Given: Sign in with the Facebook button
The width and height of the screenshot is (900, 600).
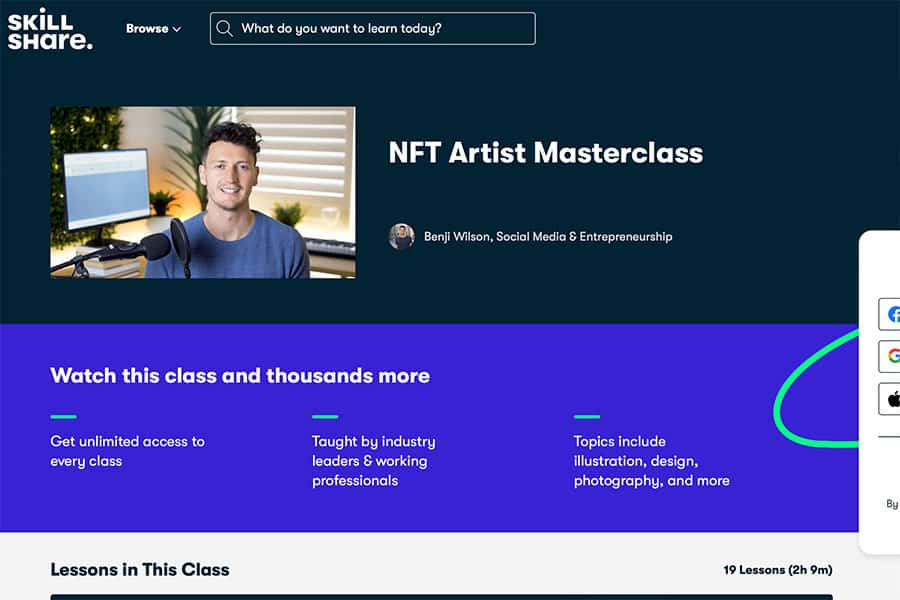Looking at the screenshot, I should (890, 314).
